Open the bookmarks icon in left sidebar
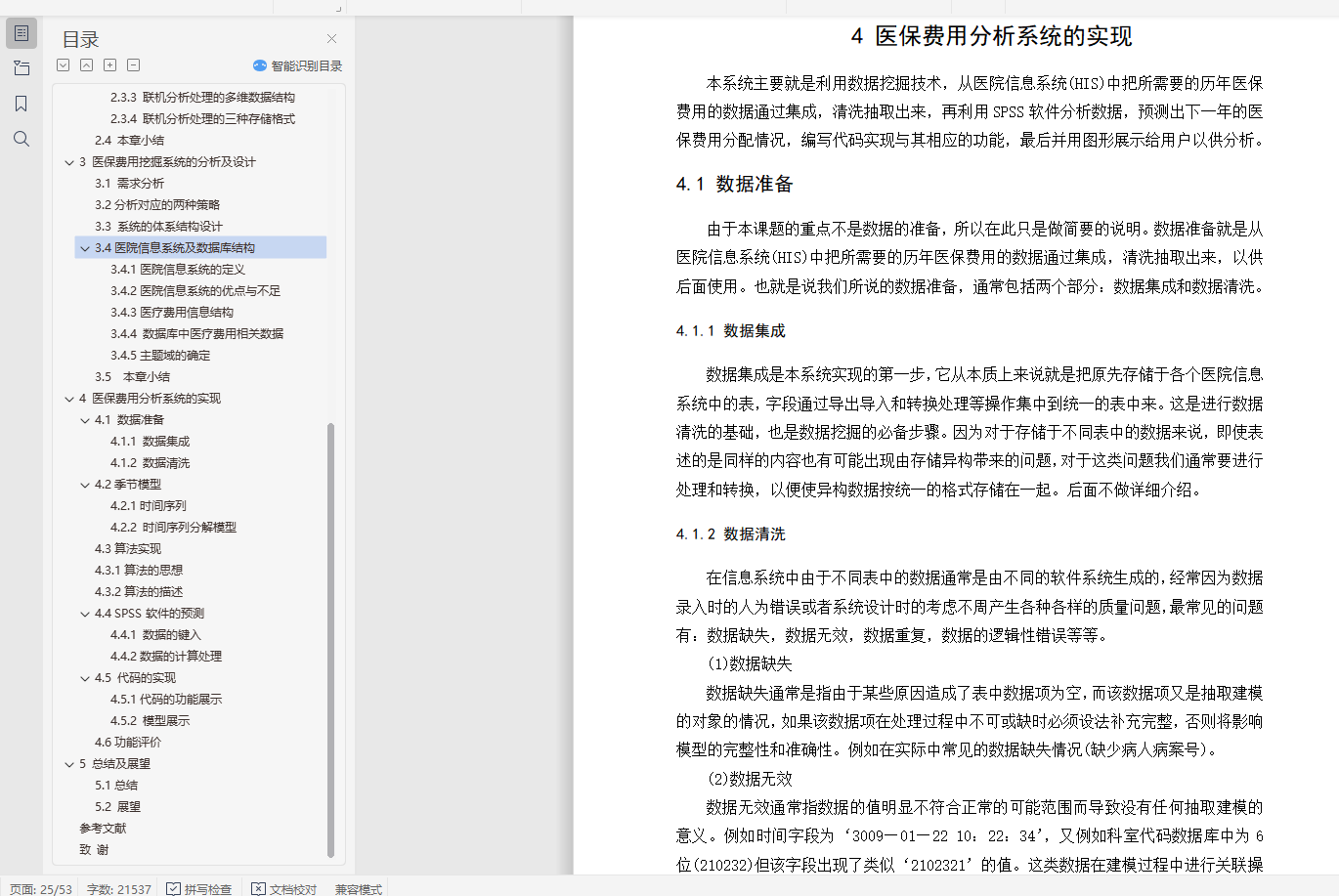Screen dimensions: 1339x896 [22, 104]
